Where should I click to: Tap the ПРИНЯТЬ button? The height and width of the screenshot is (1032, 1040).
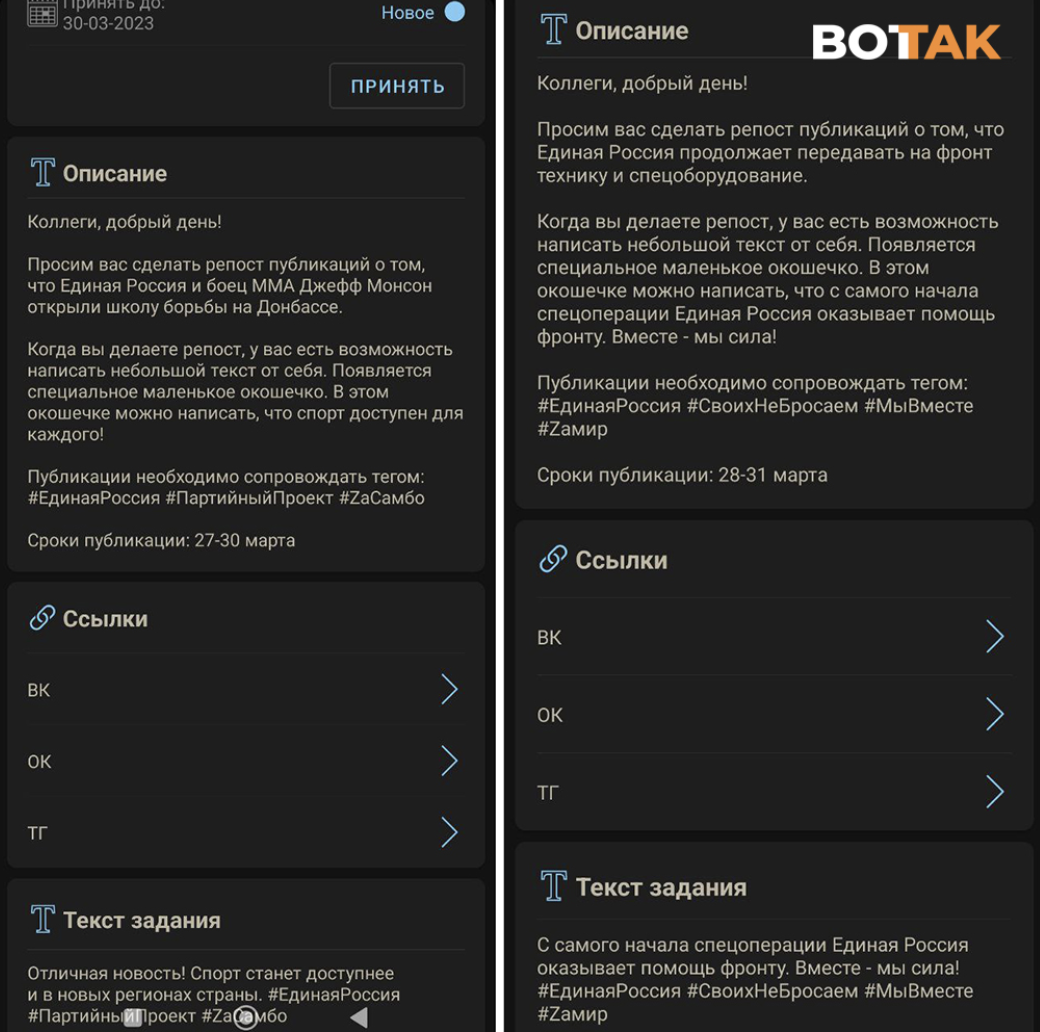(397, 86)
